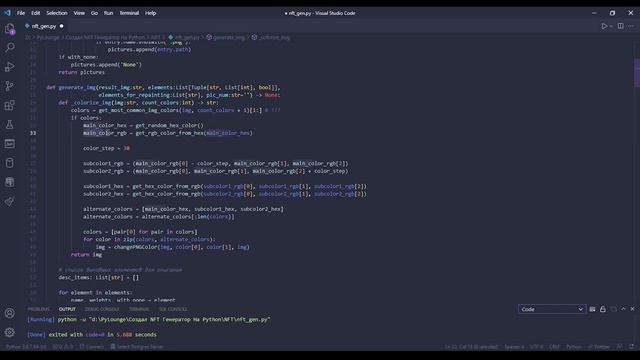640x360 pixels.
Task: Open the Source Control view
Action: coord(10,86)
